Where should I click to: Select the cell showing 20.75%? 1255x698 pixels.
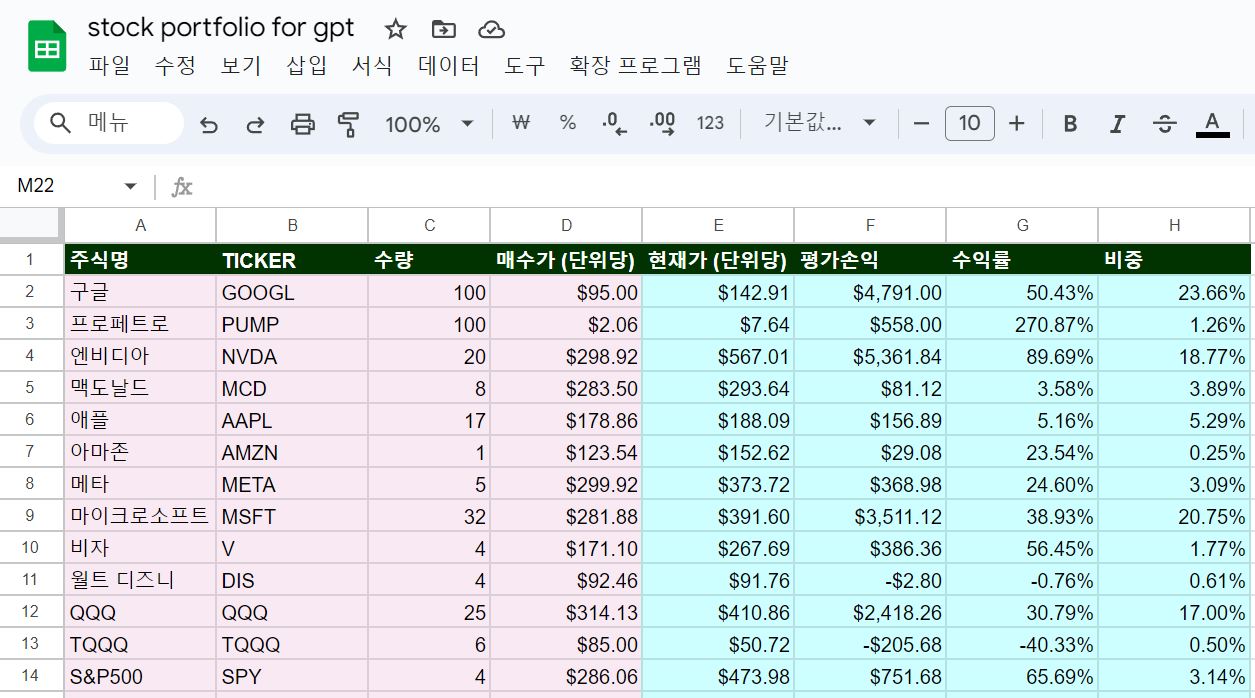(1174, 516)
